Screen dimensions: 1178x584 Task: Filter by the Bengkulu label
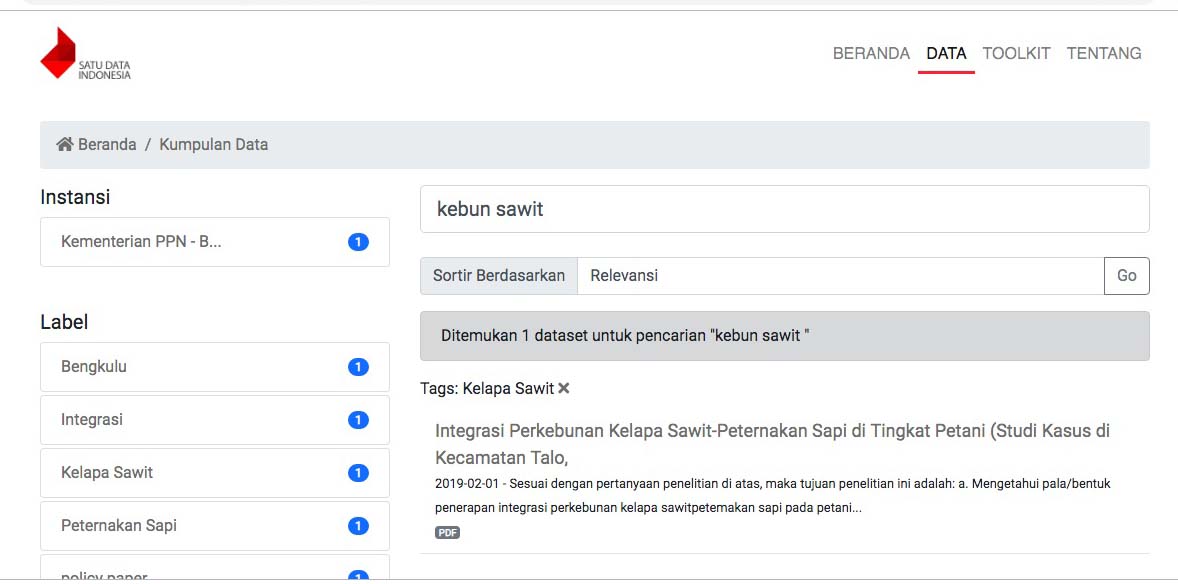click(x=94, y=367)
